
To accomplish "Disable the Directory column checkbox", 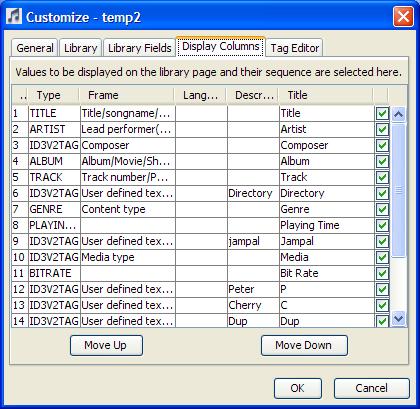I will point(382,194).
